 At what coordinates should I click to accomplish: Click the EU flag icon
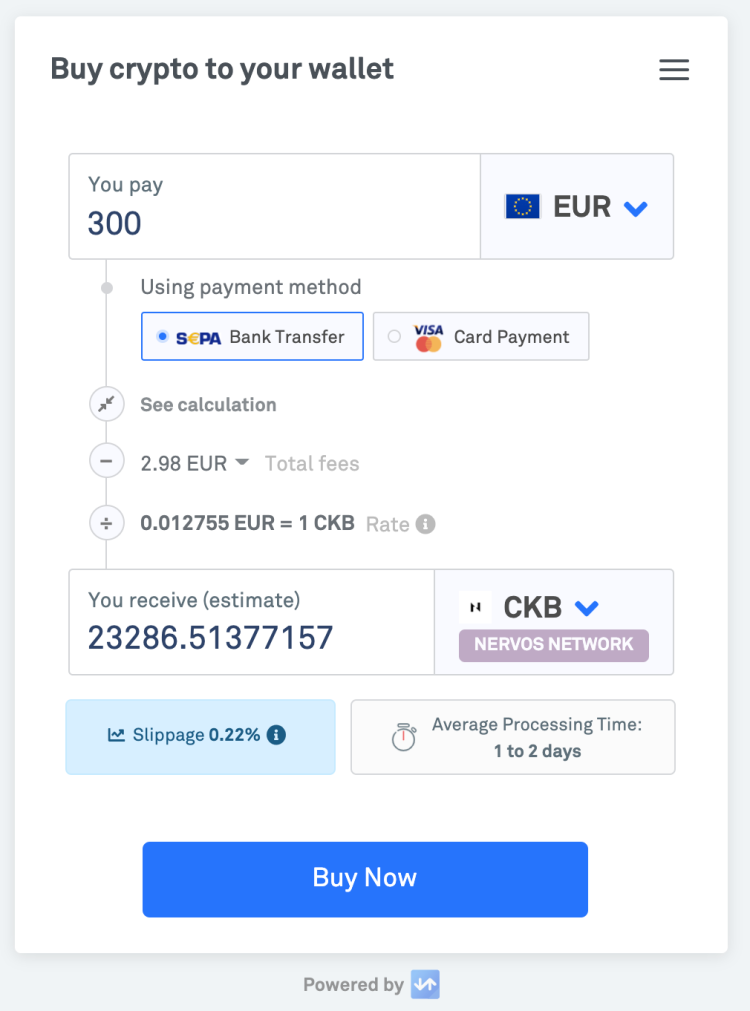tap(523, 207)
